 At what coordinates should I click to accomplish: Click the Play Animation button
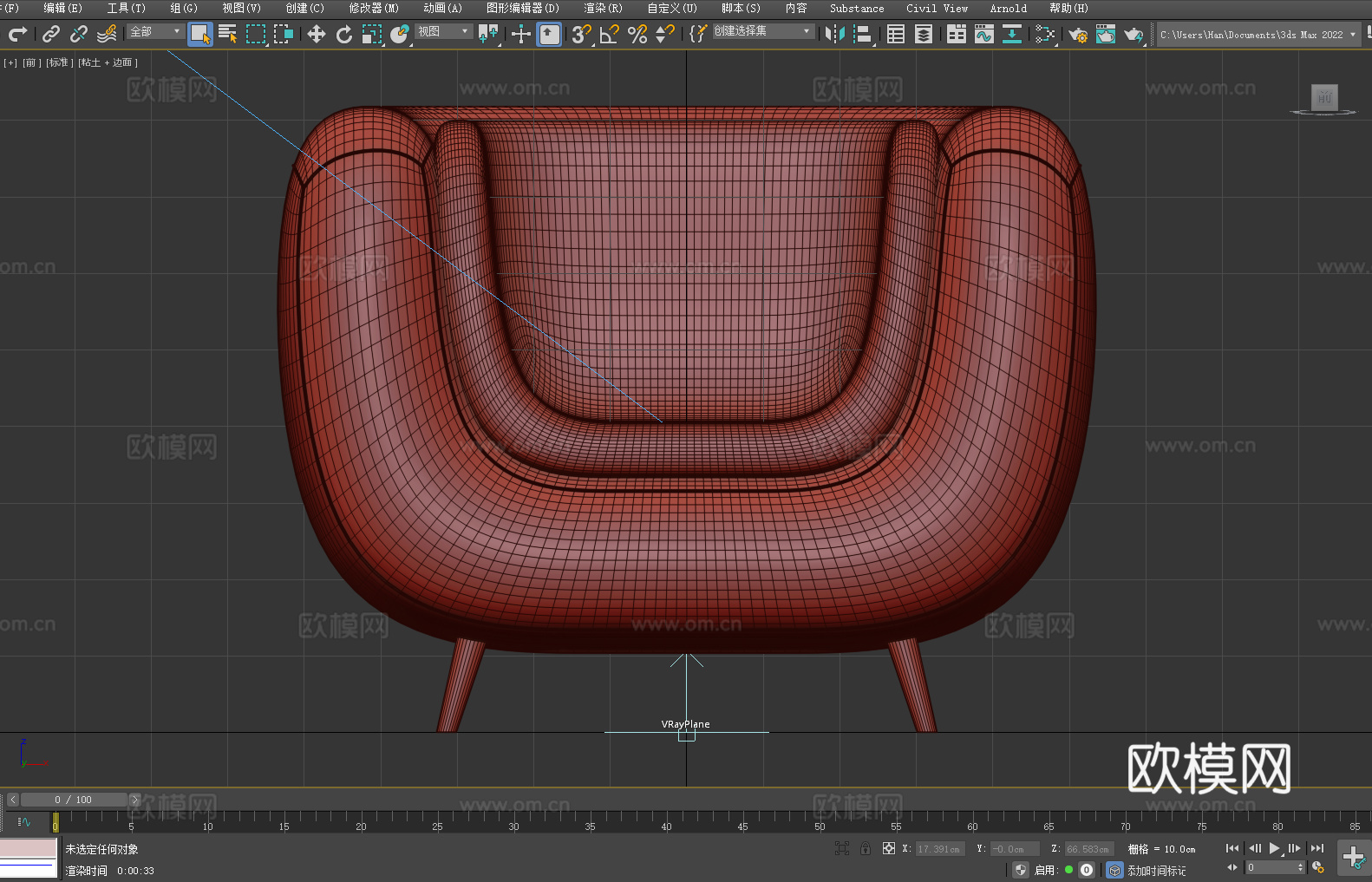point(1275,848)
